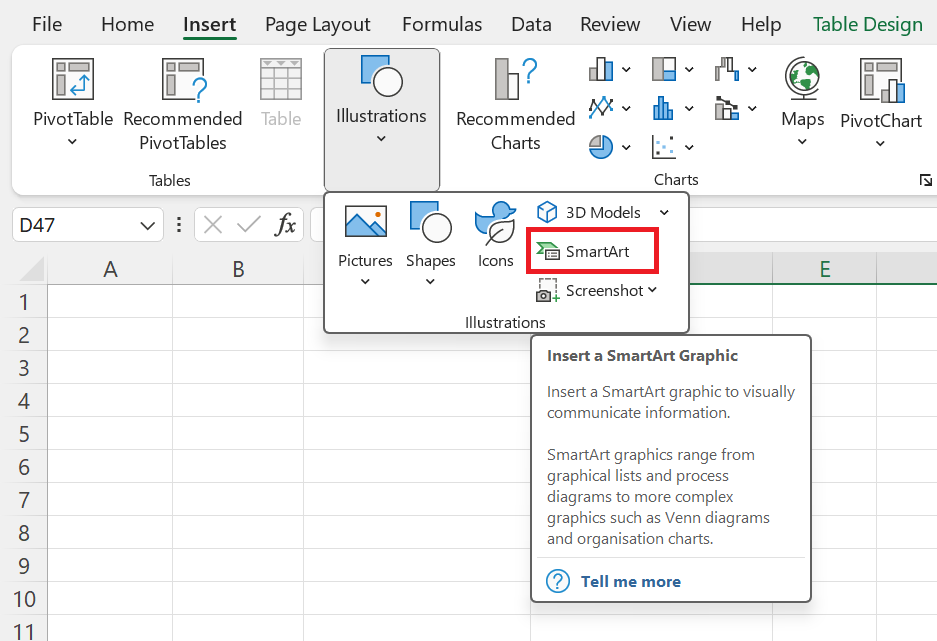Screen dimensions: 937x641
Task: Switch to the View tab
Action: pos(690,24)
